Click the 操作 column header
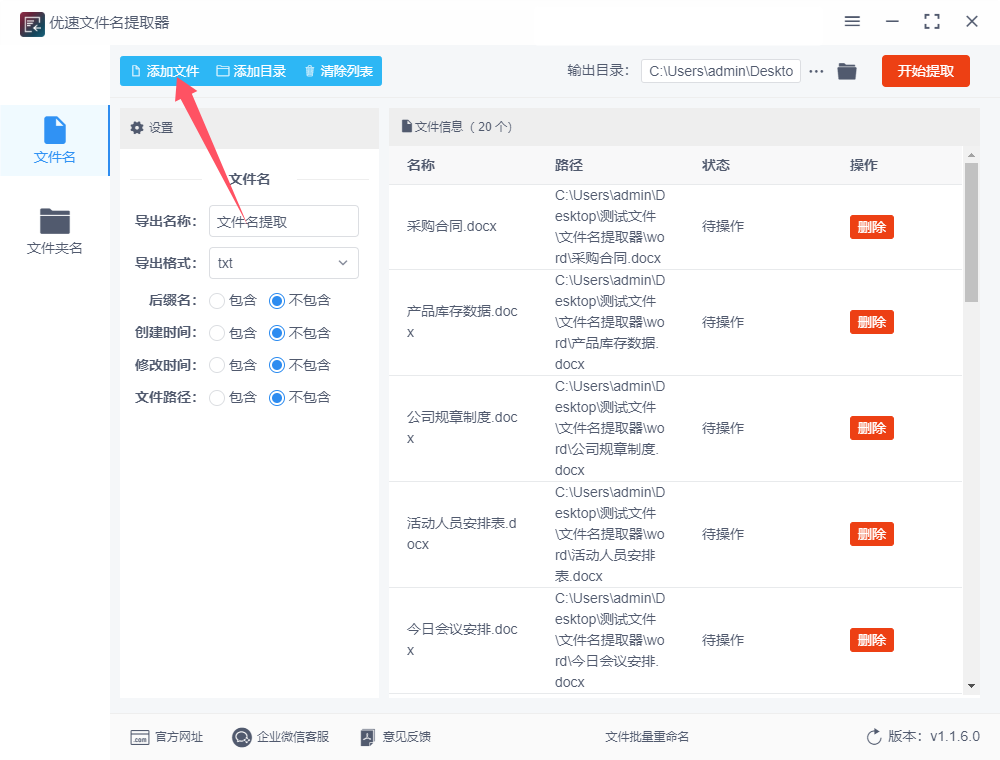The image size is (1000, 760). tap(864, 165)
